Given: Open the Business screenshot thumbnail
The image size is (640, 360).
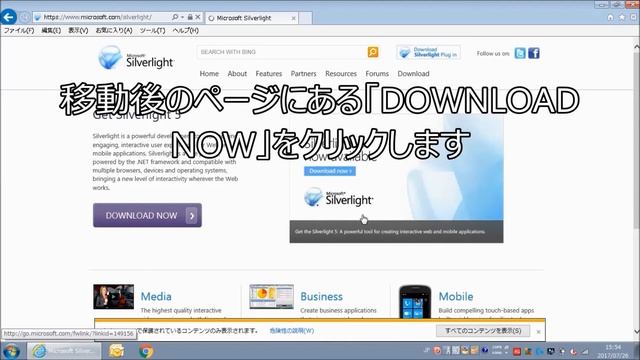Looking at the screenshot, I should [271, 297].
